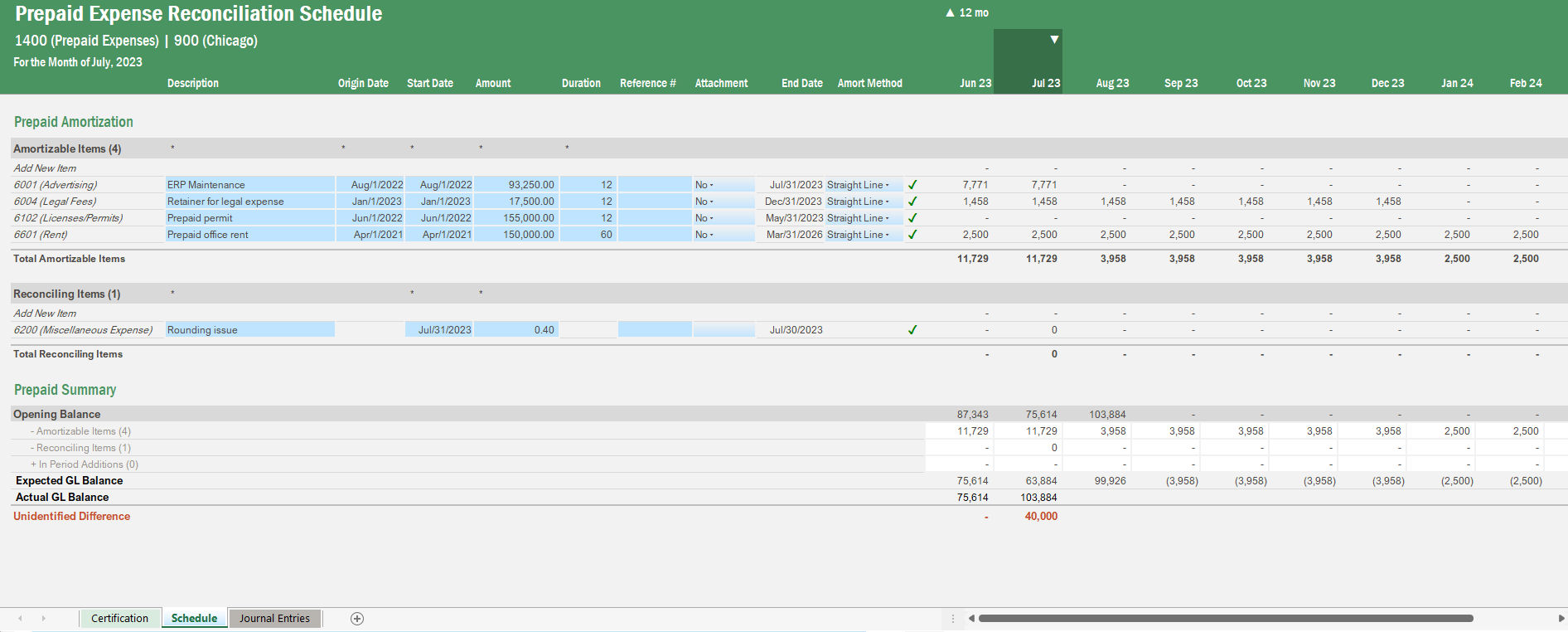The width and height of the screenshot is (1568, 632).
Task: Click the Total Amortizable Items label
Action: pos(70,259)
